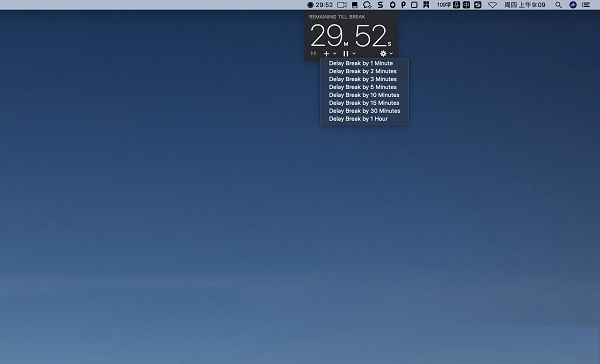Click the 52 seconds remaining digits

(370, 36)
